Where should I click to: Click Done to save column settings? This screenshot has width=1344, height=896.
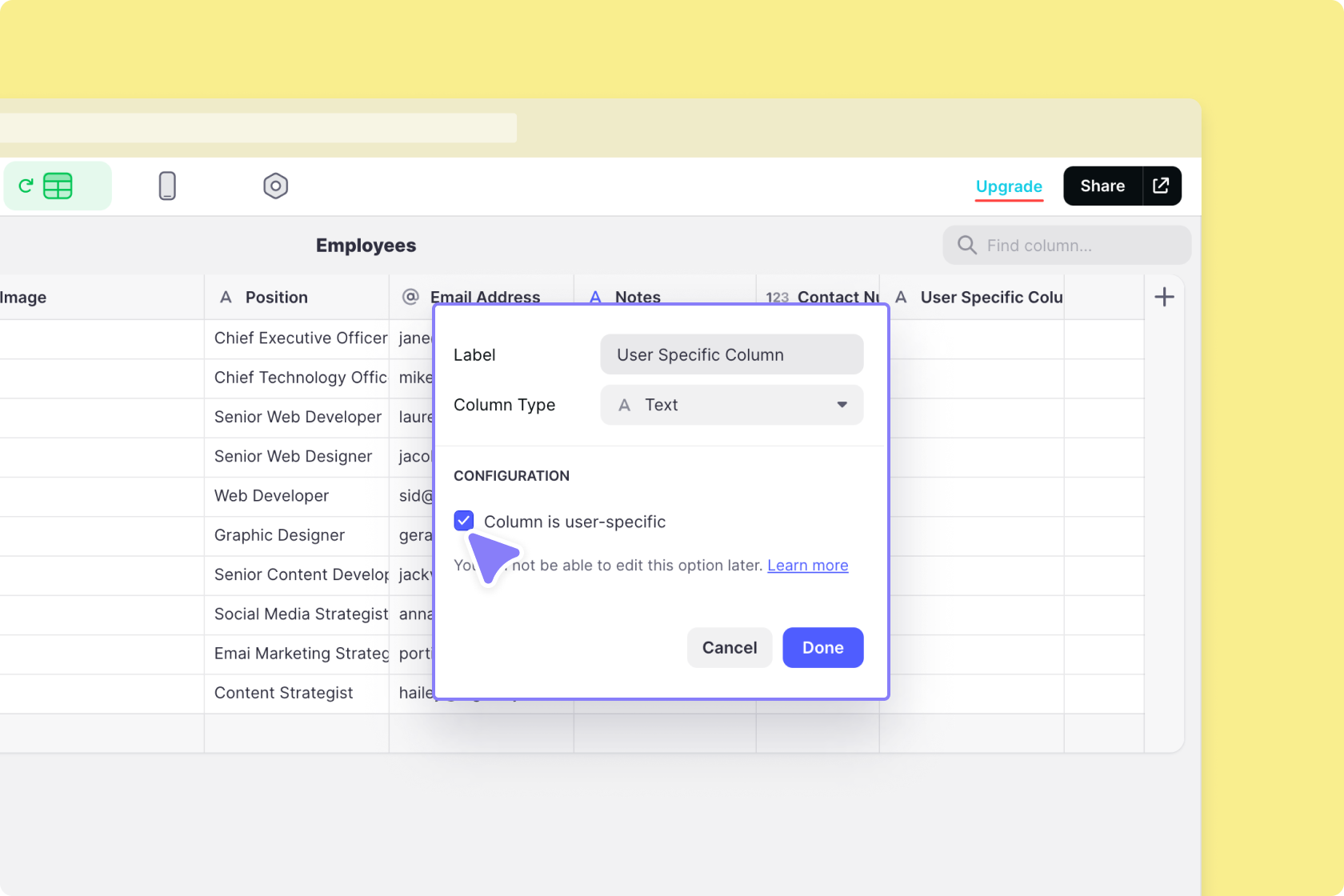coord(822,647)
